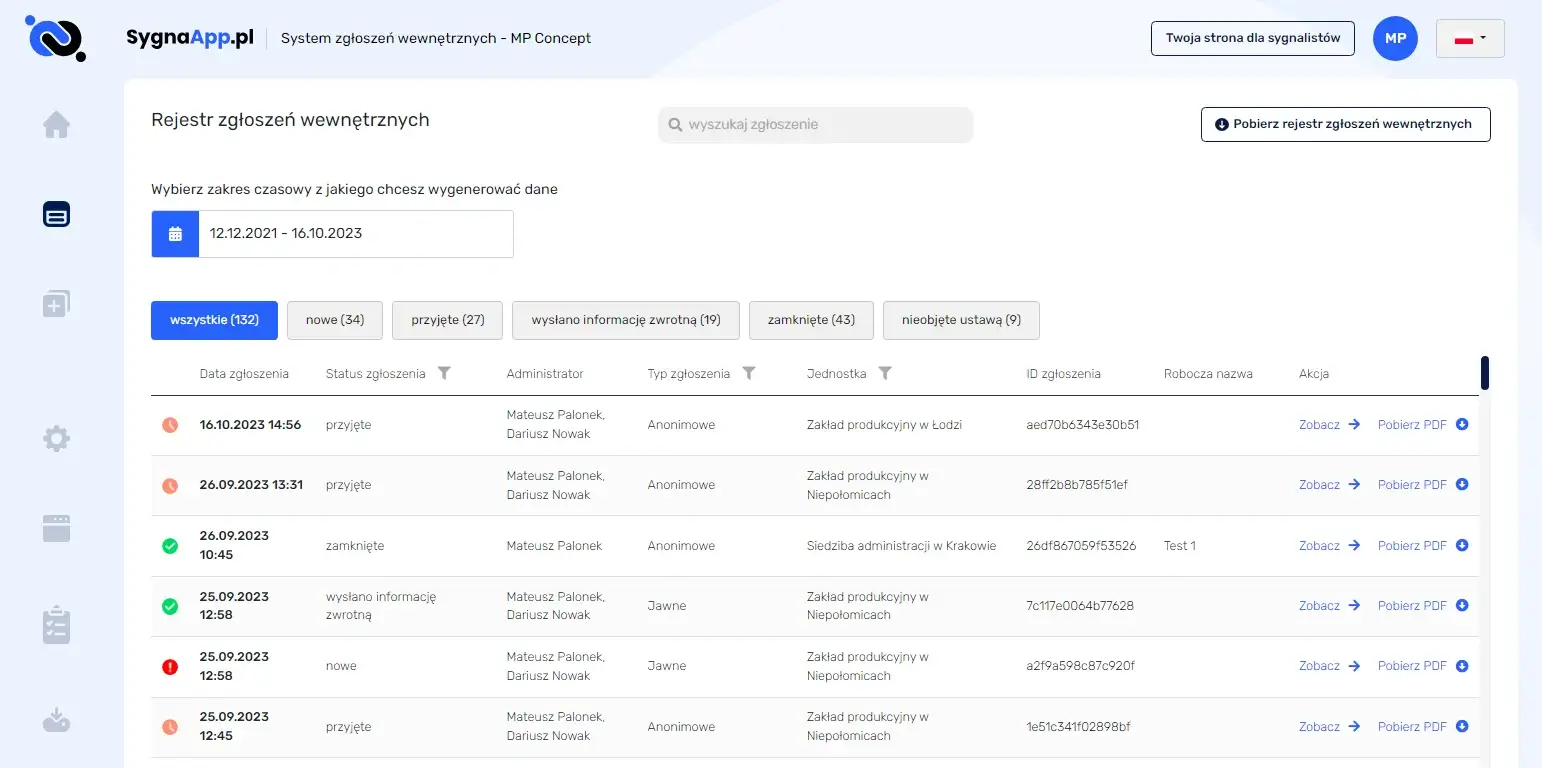Screen dimensions: 1542x768
Task: Click the Data zgłoszenia column header
Action: tap(244, 374)
